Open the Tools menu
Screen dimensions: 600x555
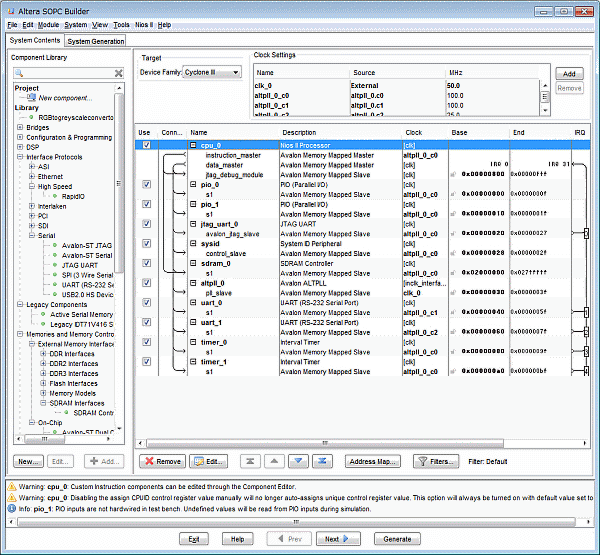[x=121, y=25]
